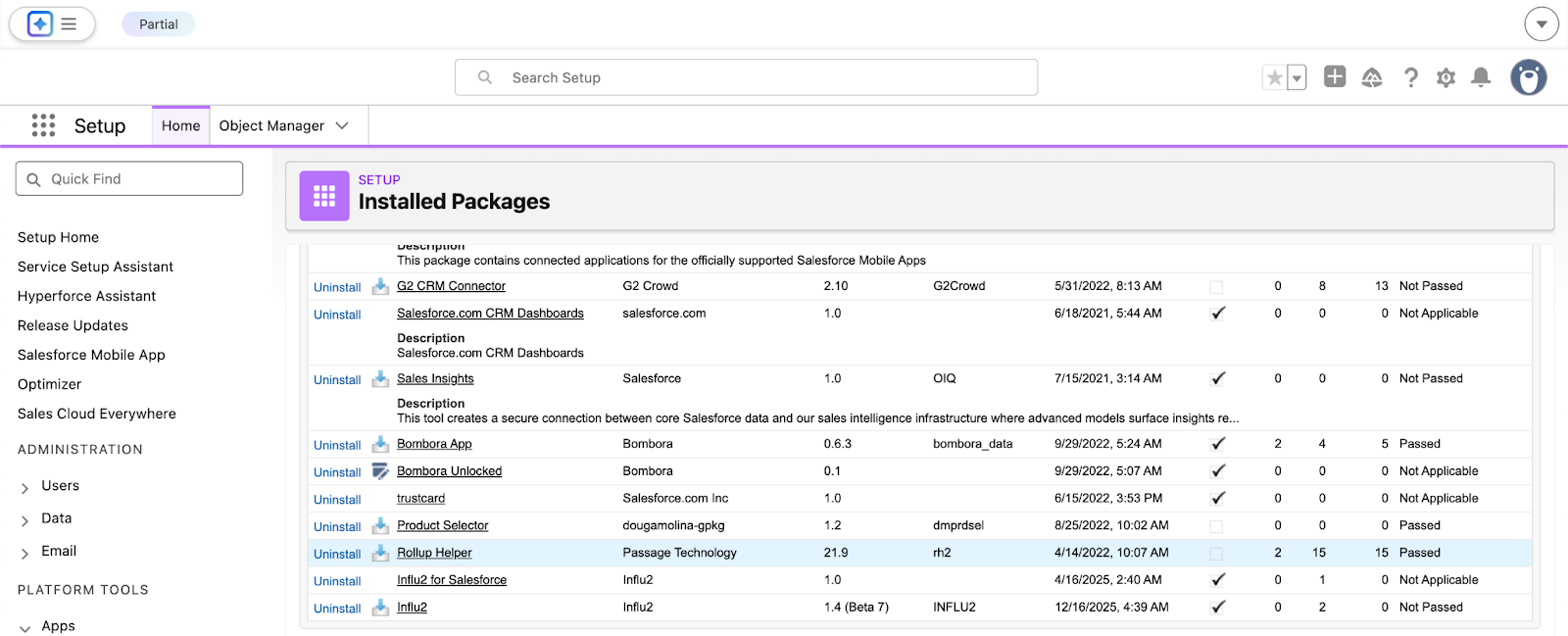1568x636 pixels.
Task: Toggle the checkbox in G2 CRM Connector row
Action: [1216, 287]
